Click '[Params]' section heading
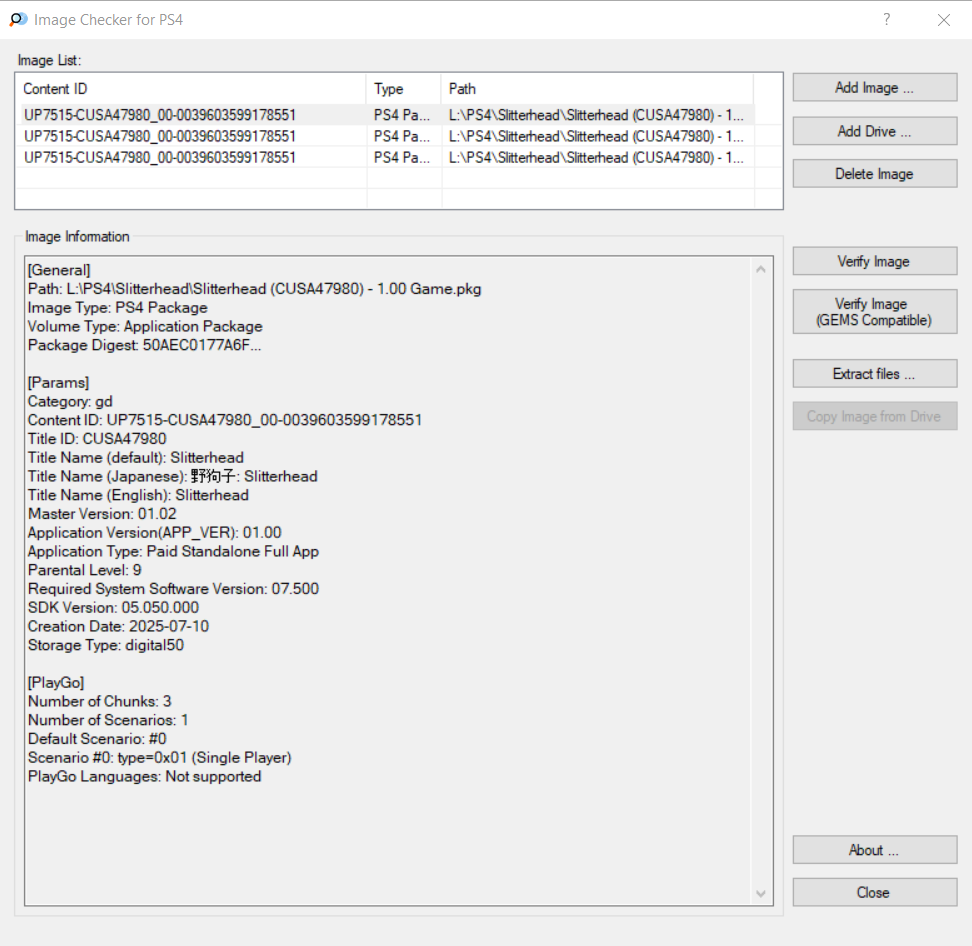Image resolution: width=972 pixels, height=946 pixels. [58, 382]
